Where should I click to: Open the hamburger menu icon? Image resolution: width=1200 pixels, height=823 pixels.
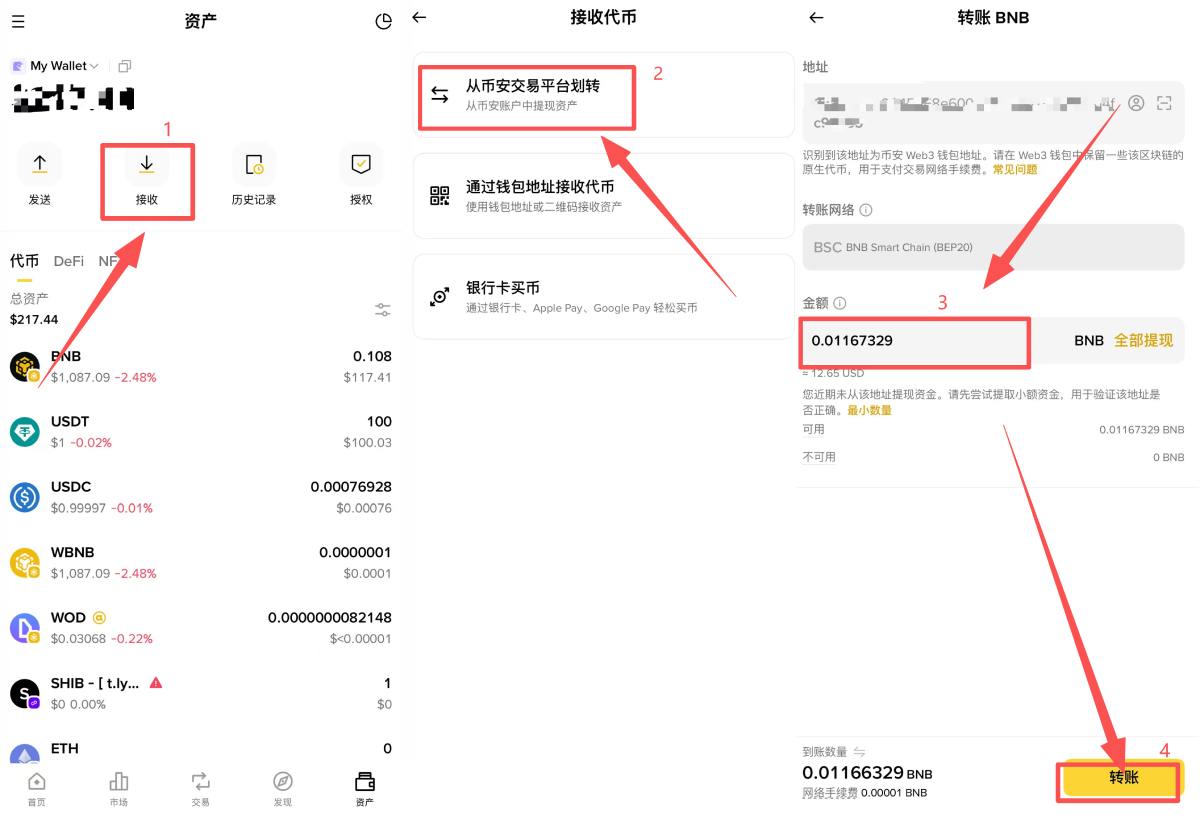click(18, 20)
